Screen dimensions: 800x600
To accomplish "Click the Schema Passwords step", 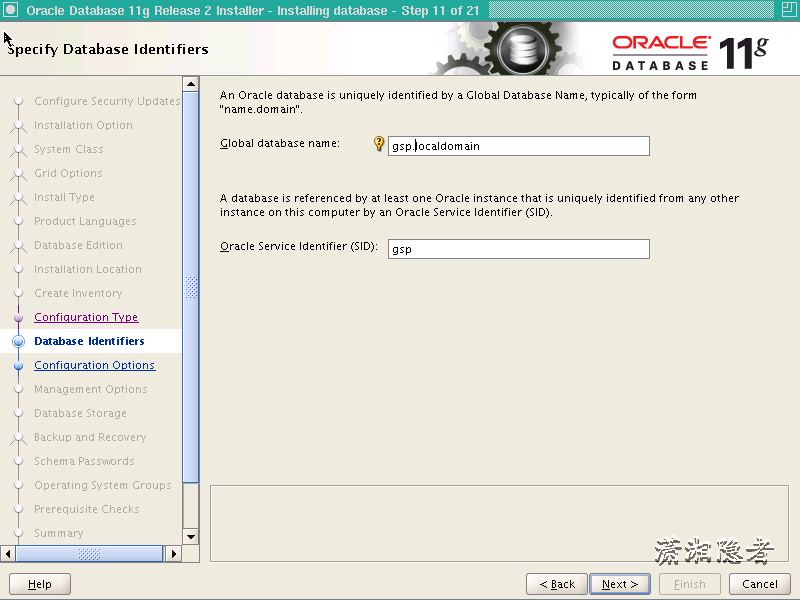I will point(83,461).
